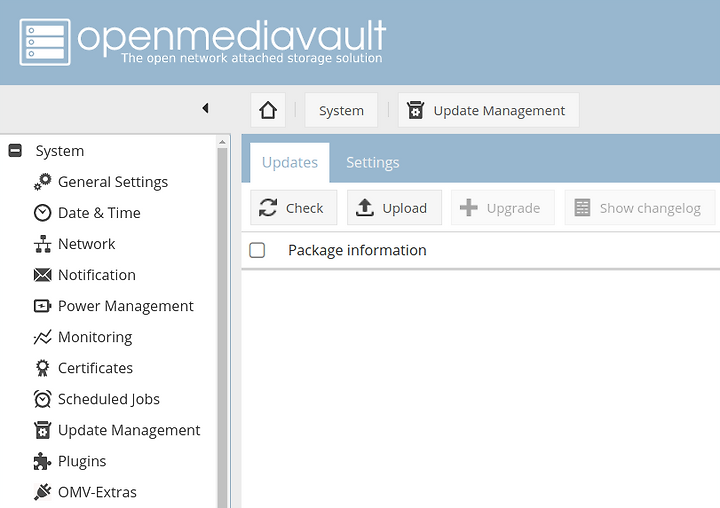Tick the select-all packages checkbox
The height and width of the screenshot is (508, 720).
click(257, 250)
